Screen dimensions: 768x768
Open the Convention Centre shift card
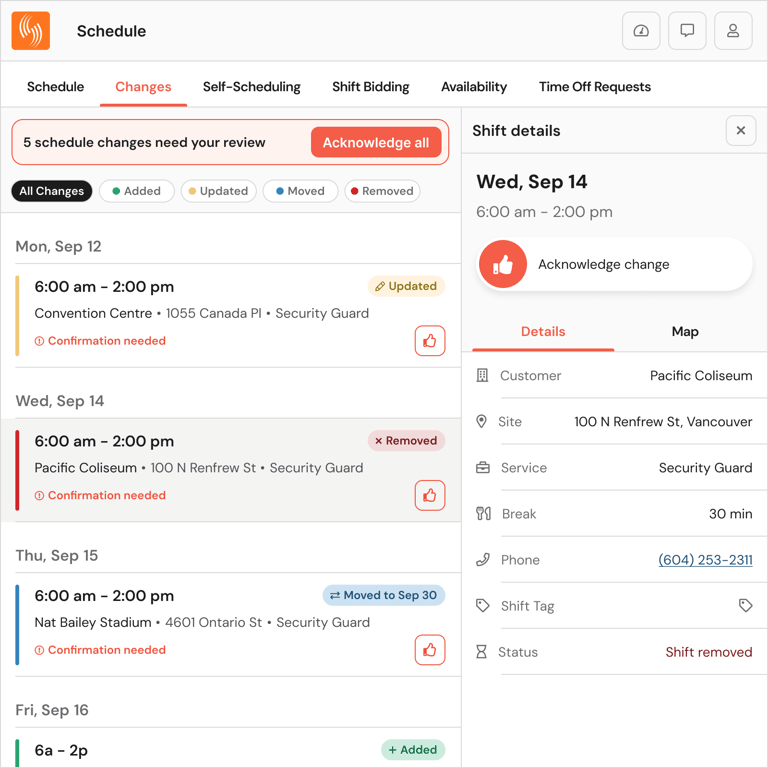pyautogui.click(x=230, y=316)
